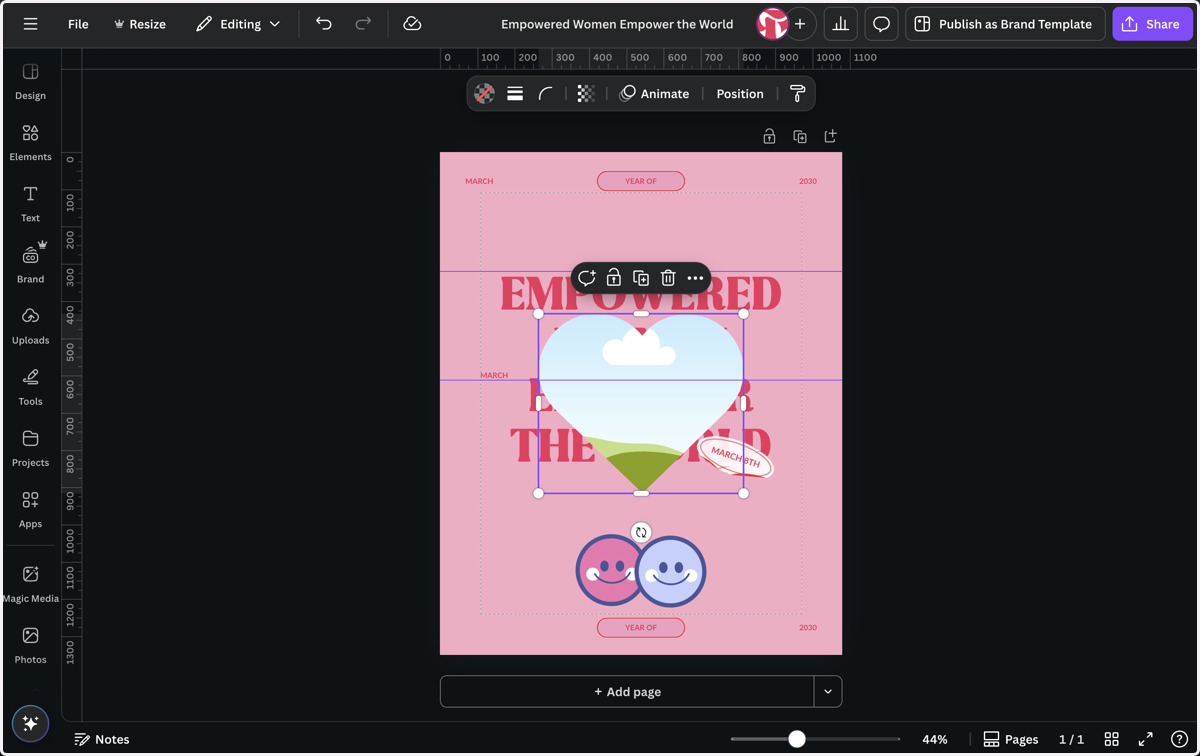Open the border style lines option
Viewport: 1200px width, 756px height.
pyautogui.click(x=515, y=94)
